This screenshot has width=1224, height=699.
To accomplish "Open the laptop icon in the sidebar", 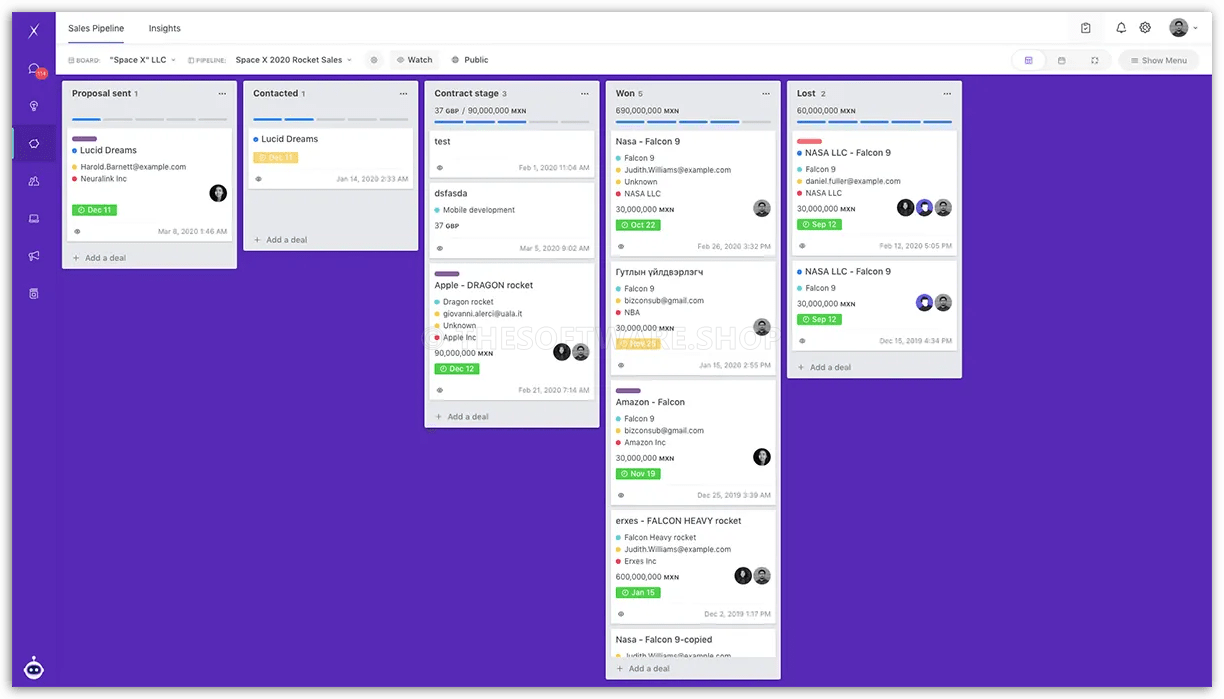I will (x=34, y=218).
